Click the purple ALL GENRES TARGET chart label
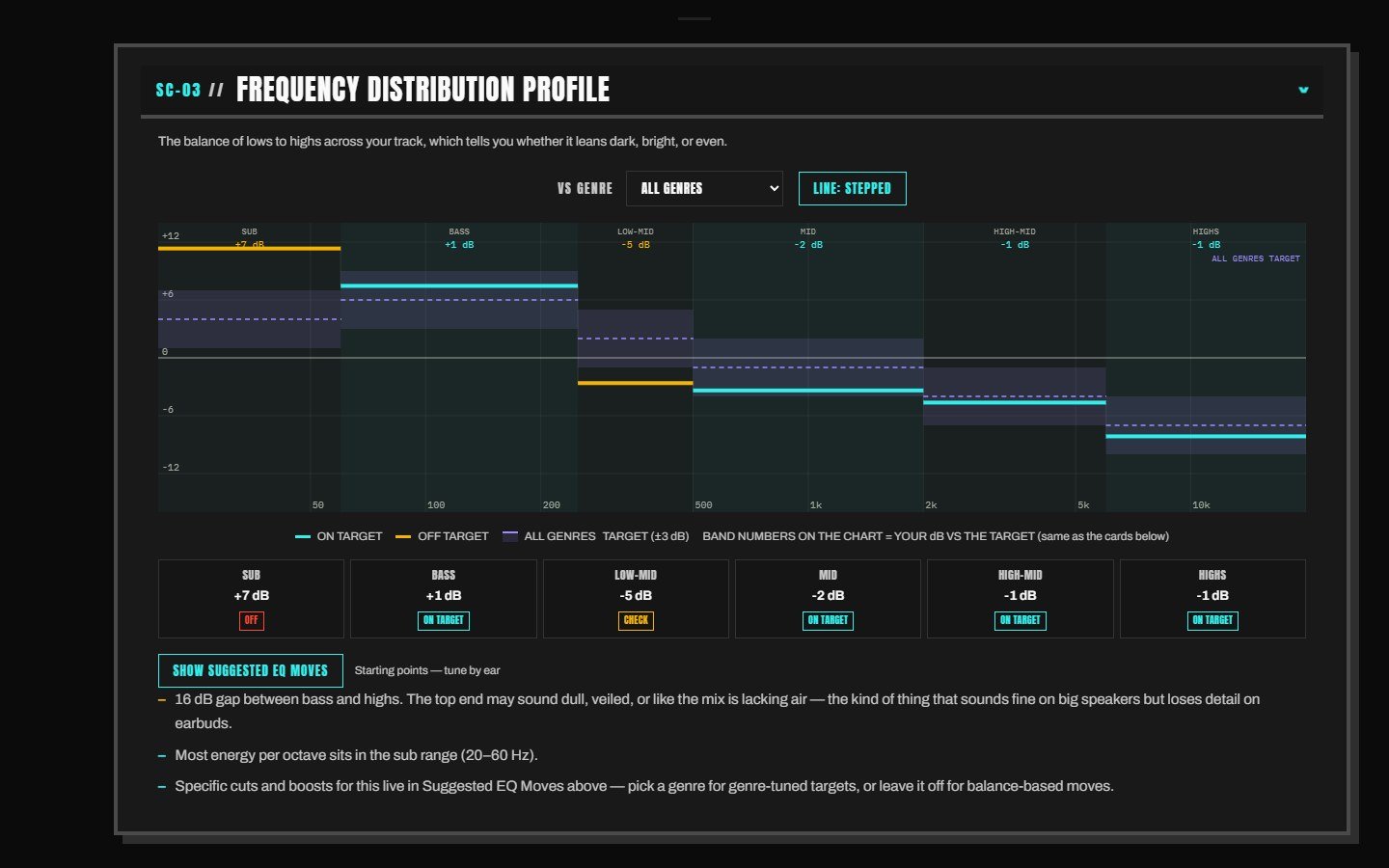This screenshot has height=868, width=1389. point(1256,258)
